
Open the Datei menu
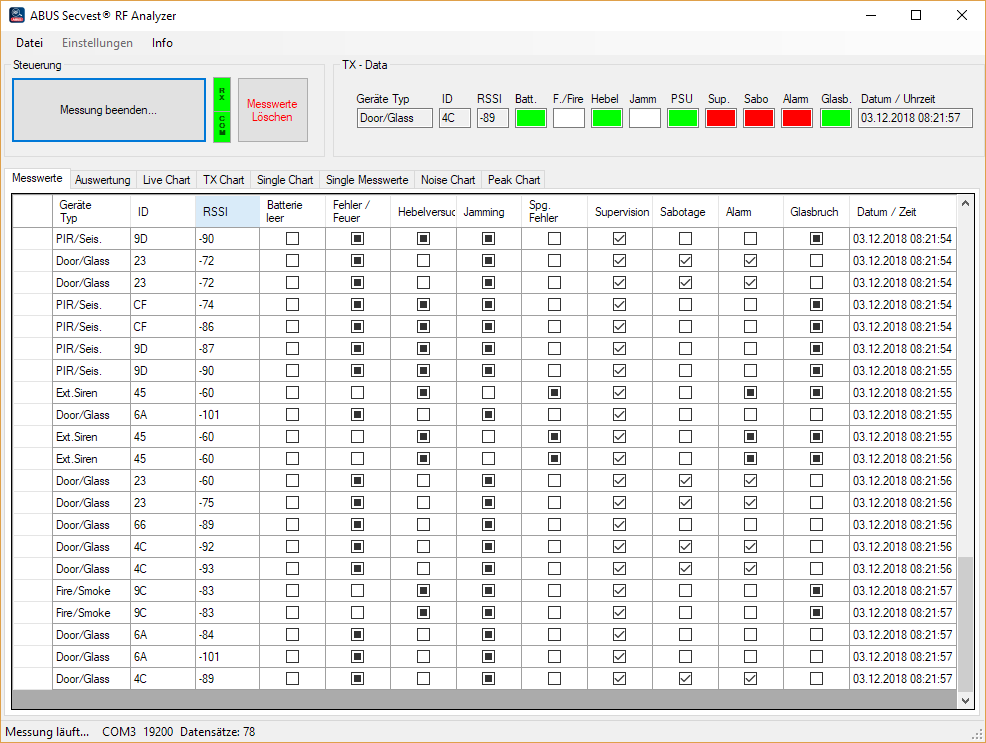tap(30, 43)
